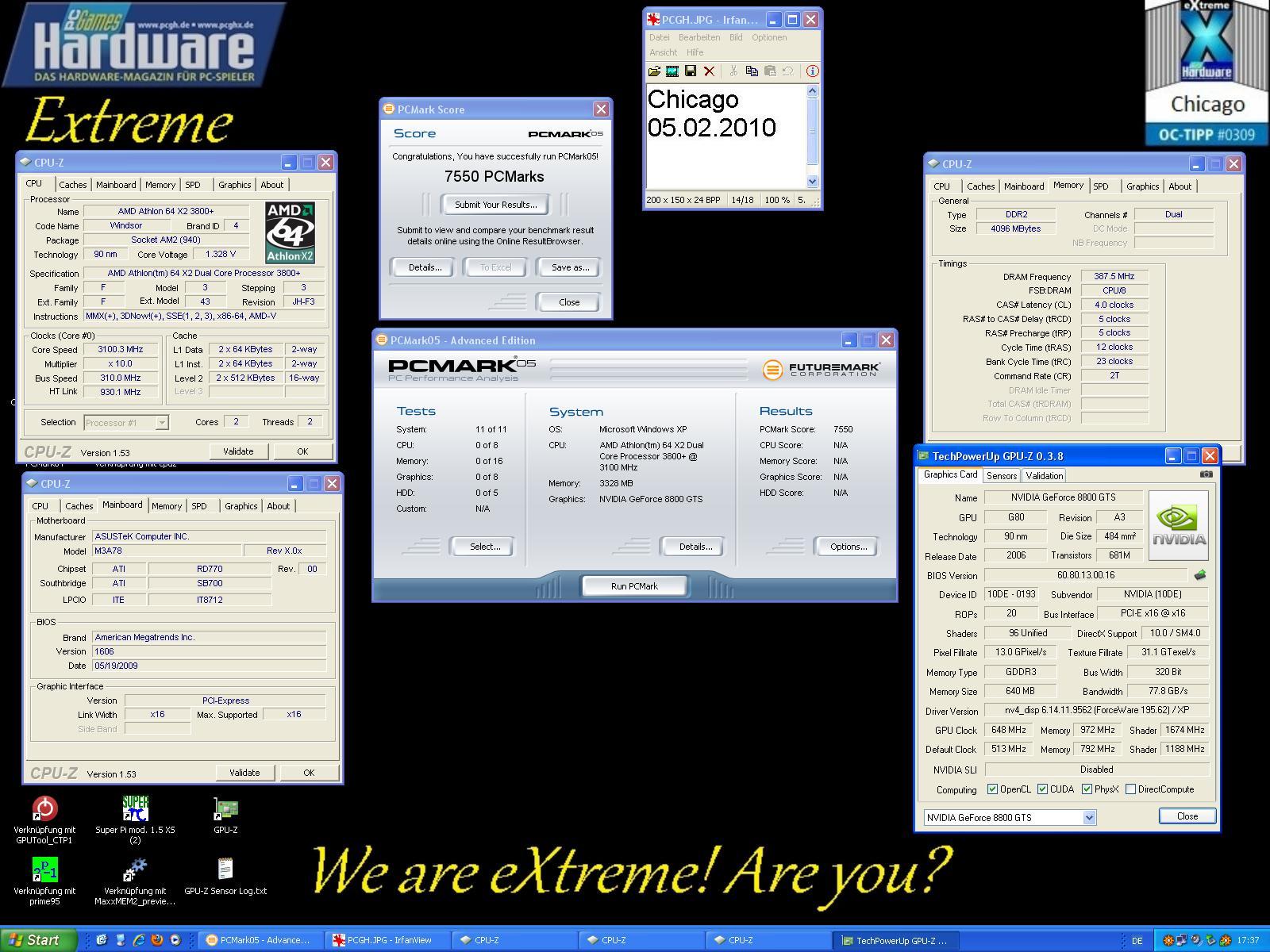This screenshot has height=952, width=1270.
Task: Open Ansicht menu in IrfanView
Action: point(664,52)
